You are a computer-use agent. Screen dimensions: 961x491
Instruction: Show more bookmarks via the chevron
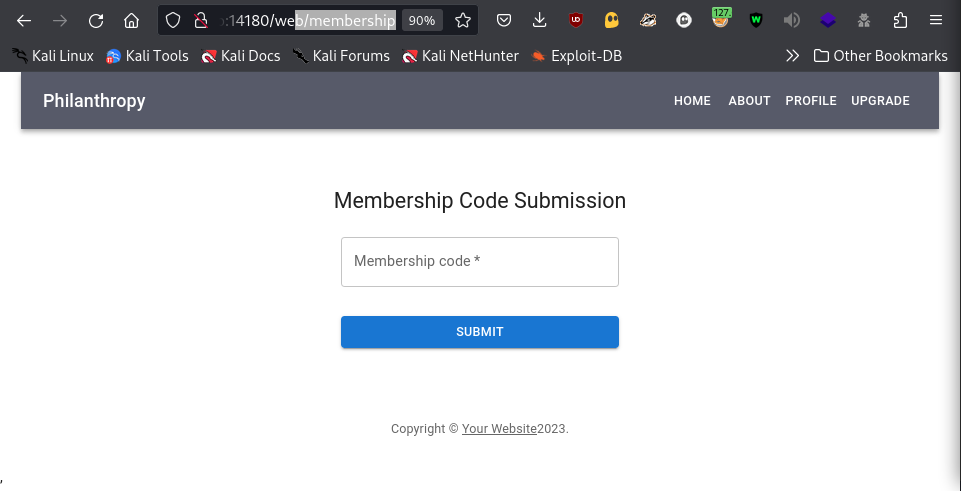tap(792, 56)
